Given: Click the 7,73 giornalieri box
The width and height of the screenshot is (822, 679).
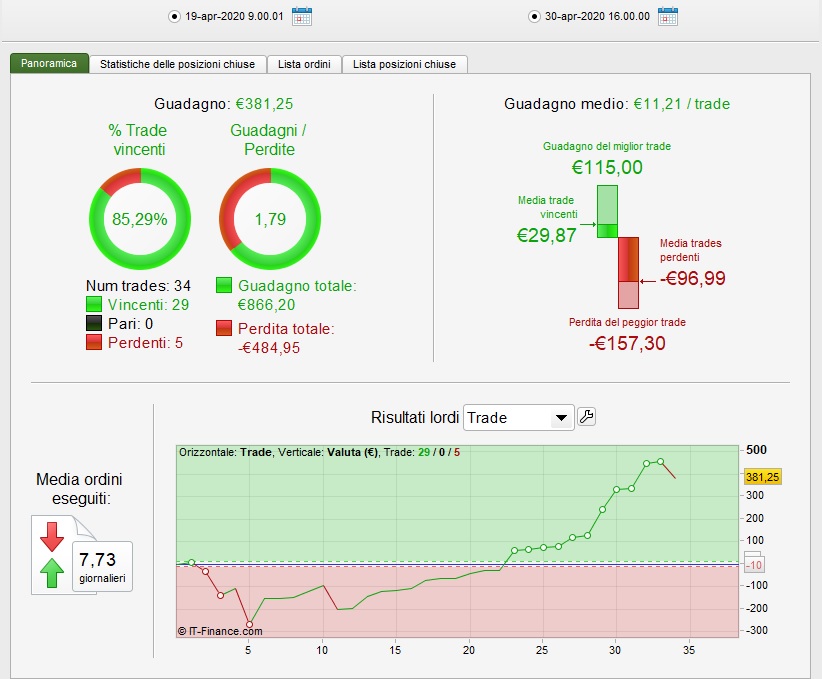Looking at the screenshot, I should pyautogui.click(x=102, y=566).
